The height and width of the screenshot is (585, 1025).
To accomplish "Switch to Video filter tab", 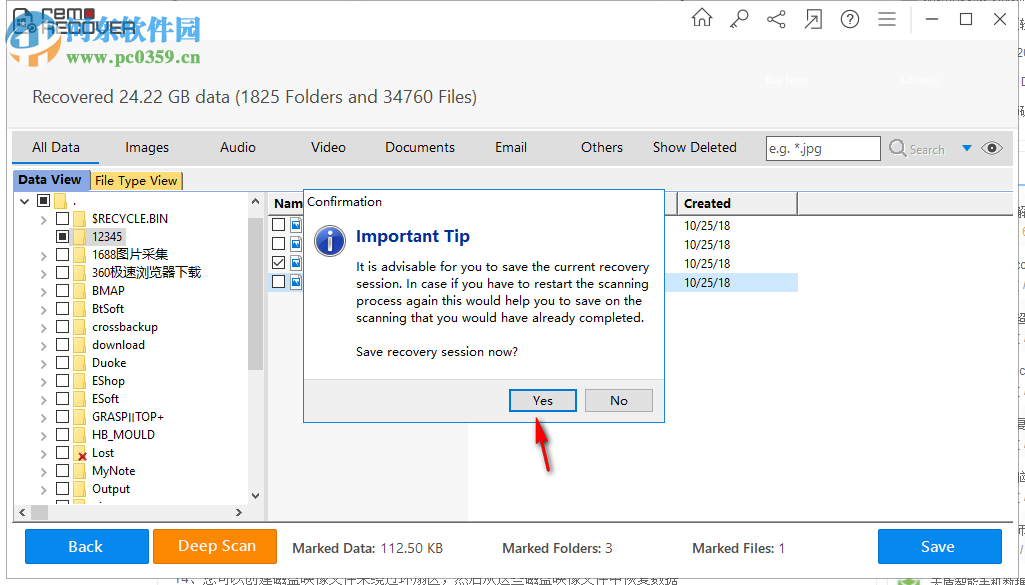I will (x=328, y=148).
